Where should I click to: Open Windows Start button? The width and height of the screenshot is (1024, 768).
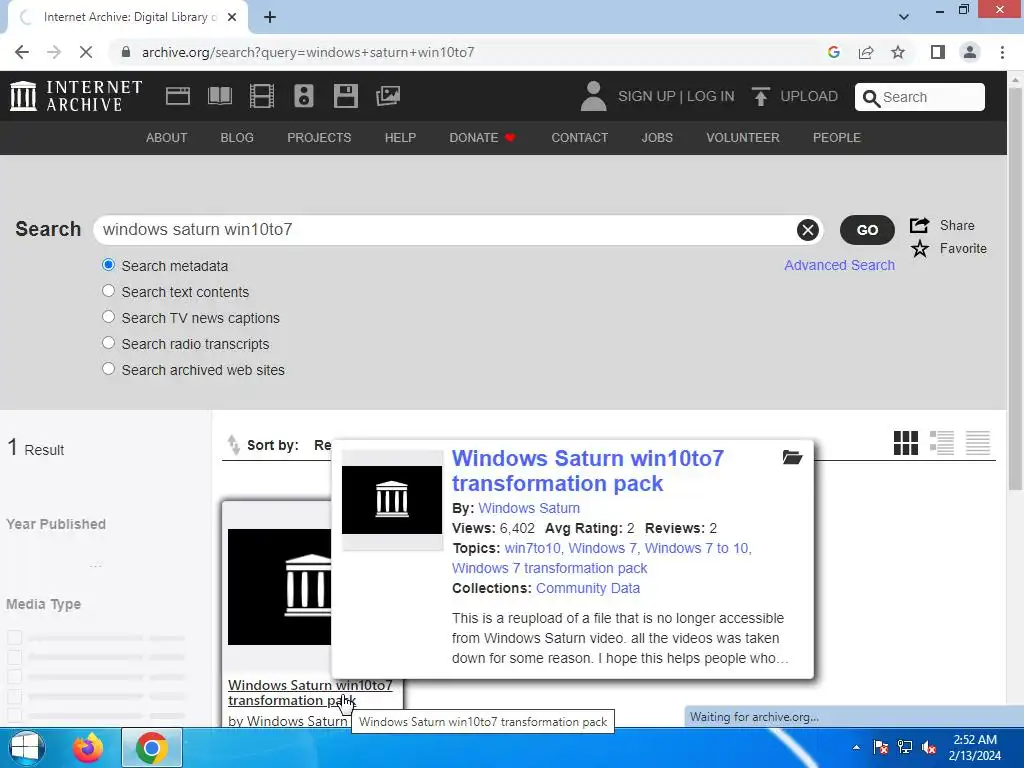click(26, 747)
